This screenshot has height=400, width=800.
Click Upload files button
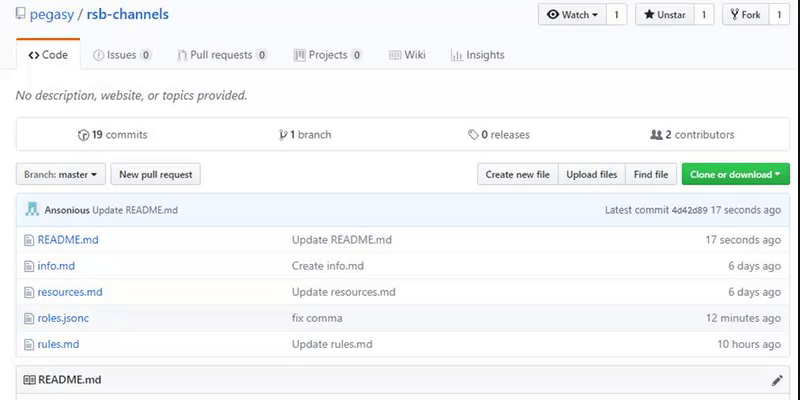(592, 174)
